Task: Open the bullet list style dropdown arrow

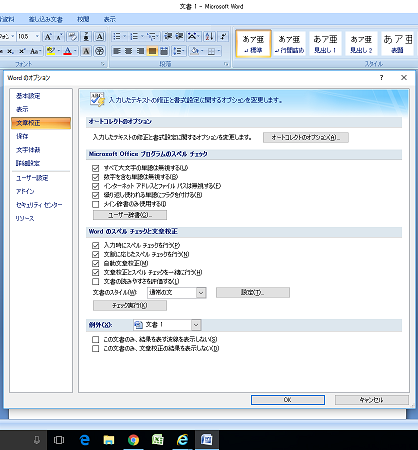Action: coord(125,36)
